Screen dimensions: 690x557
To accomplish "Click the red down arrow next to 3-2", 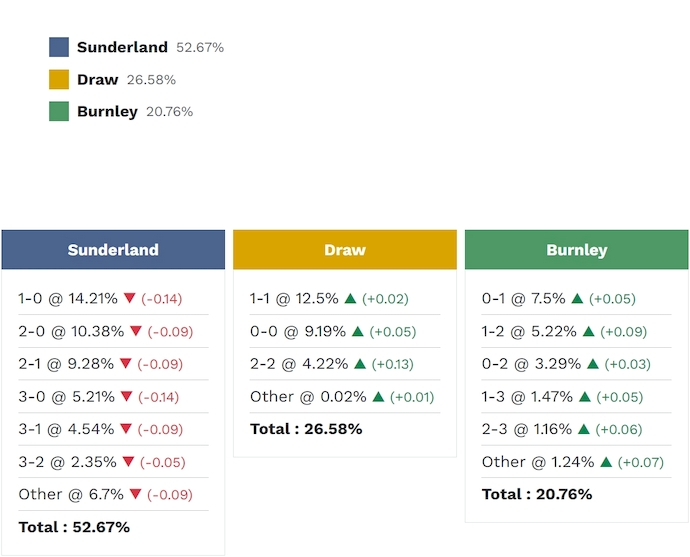I will (128, 462).
